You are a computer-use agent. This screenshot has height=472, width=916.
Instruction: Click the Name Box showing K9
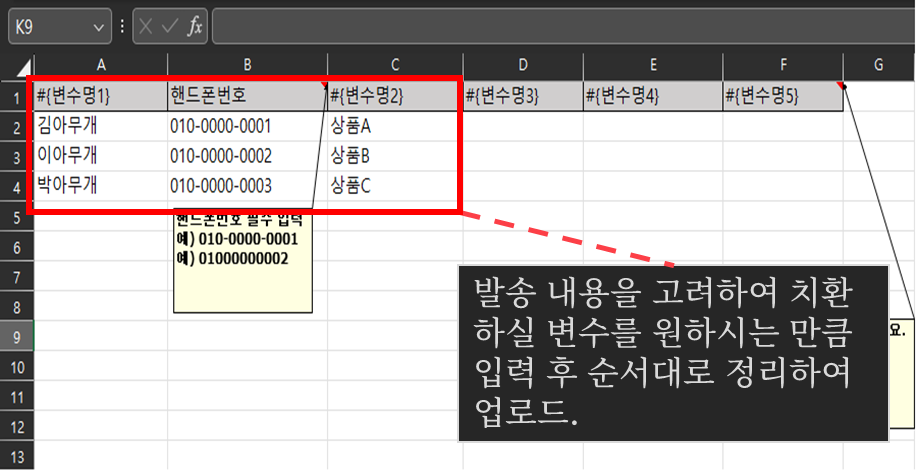coord(59,26)
